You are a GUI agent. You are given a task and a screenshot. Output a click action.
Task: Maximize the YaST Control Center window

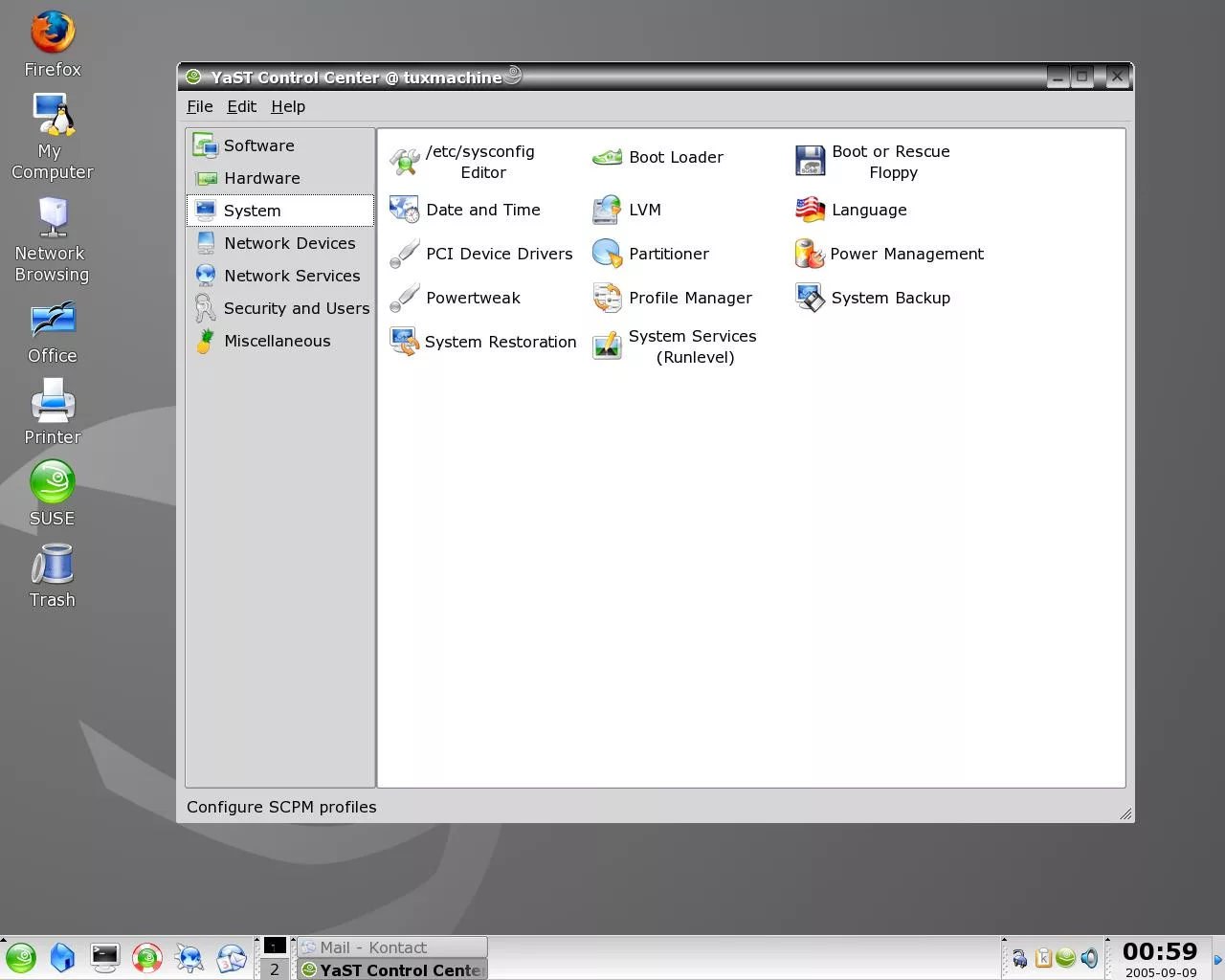pos(1082,77)
